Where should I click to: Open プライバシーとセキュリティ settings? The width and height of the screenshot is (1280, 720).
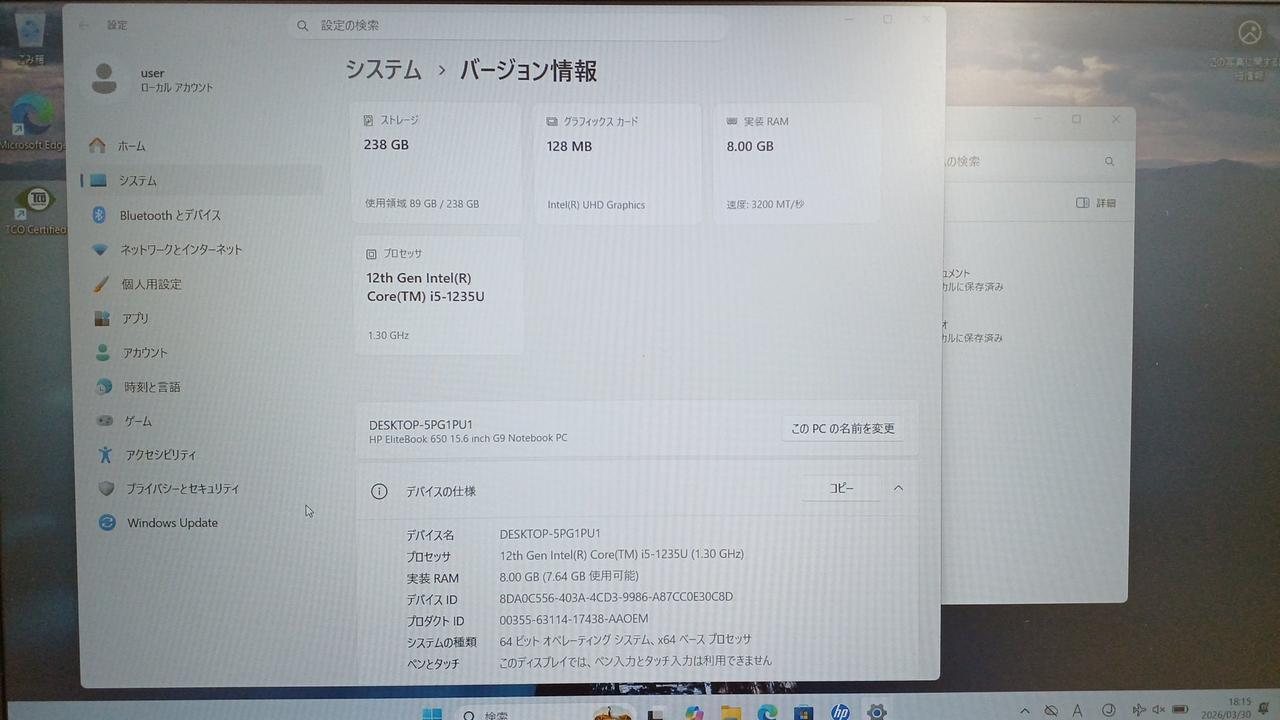[x=182, y=489]
